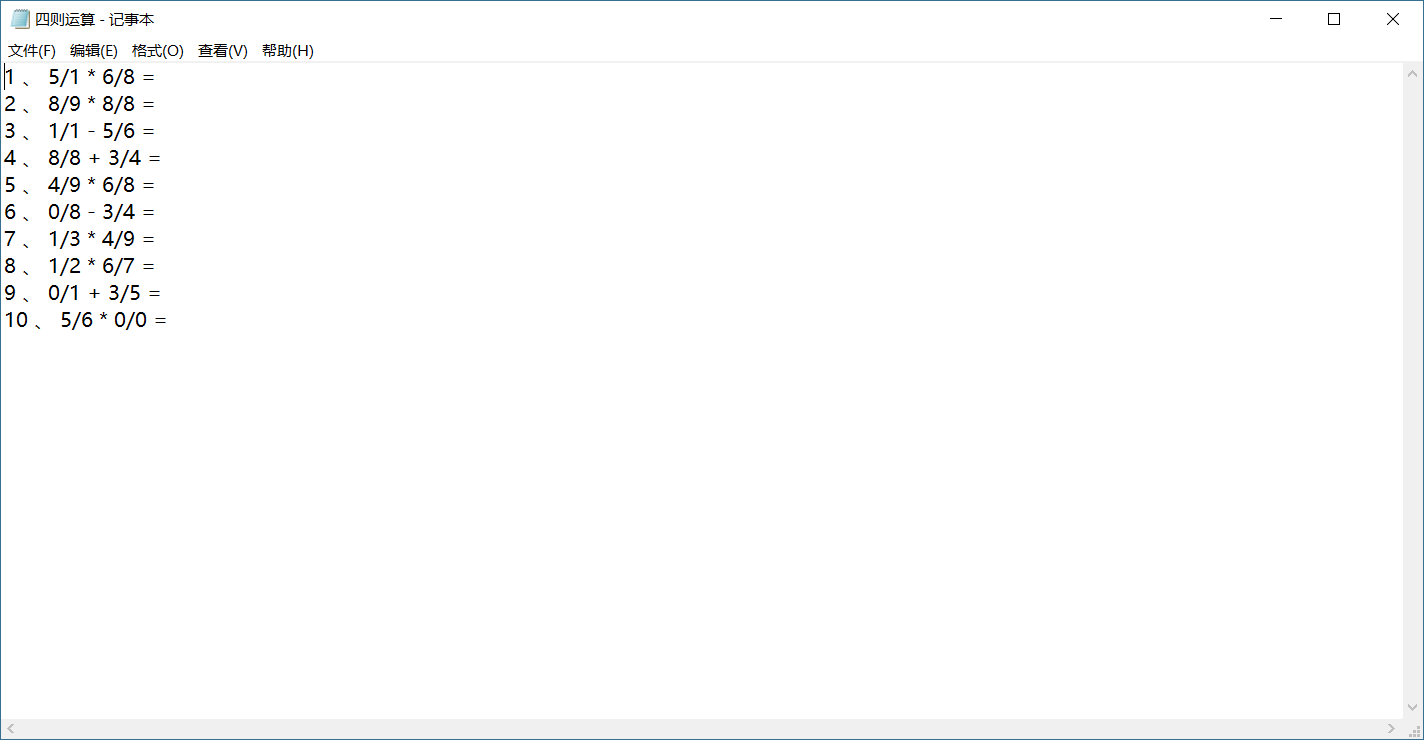The image size is (1424, 740).
Task: Click the equals sign on line 1
Action: (x=149, y=77)
